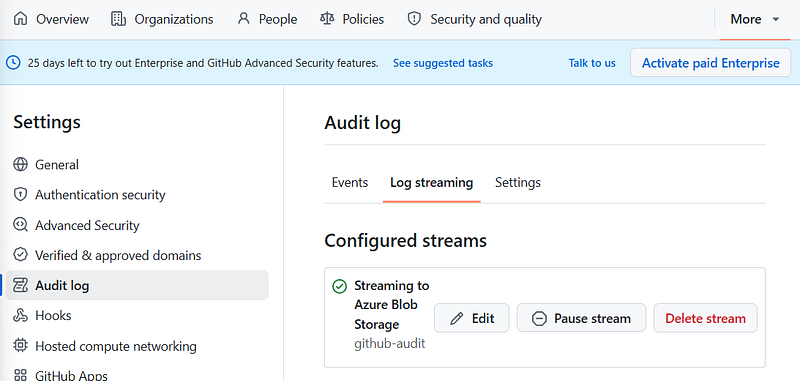Click the verified badge icon beside approved domains
Screen dimensions: 800x381
[x=20, y=255]
